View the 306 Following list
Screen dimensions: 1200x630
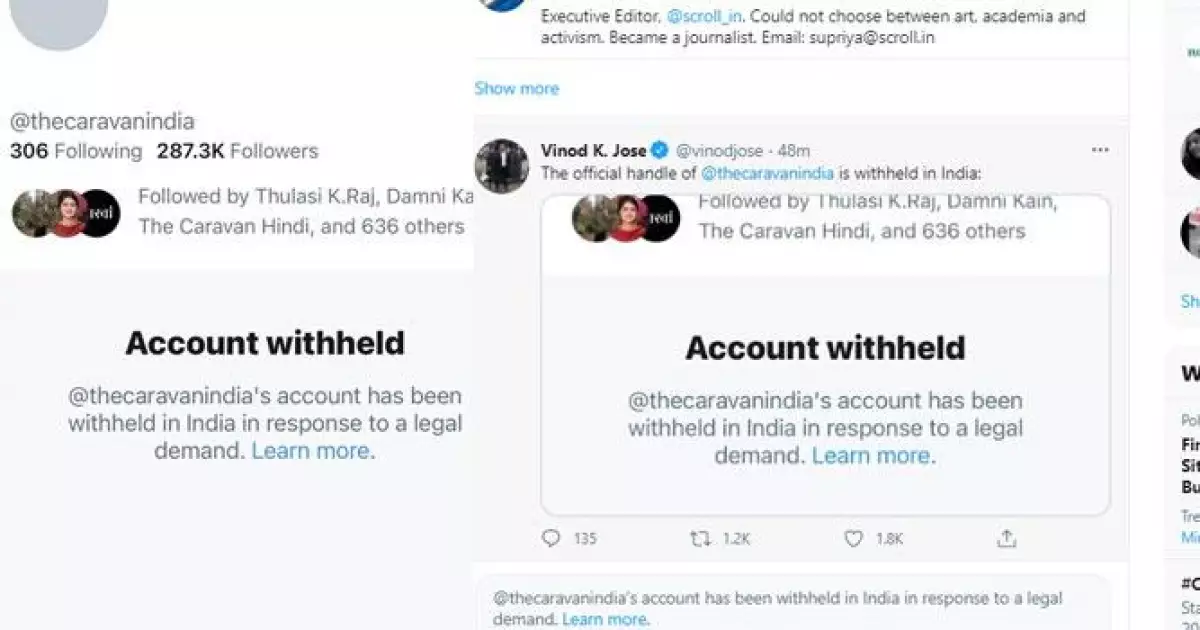click(x=76, y=151)
